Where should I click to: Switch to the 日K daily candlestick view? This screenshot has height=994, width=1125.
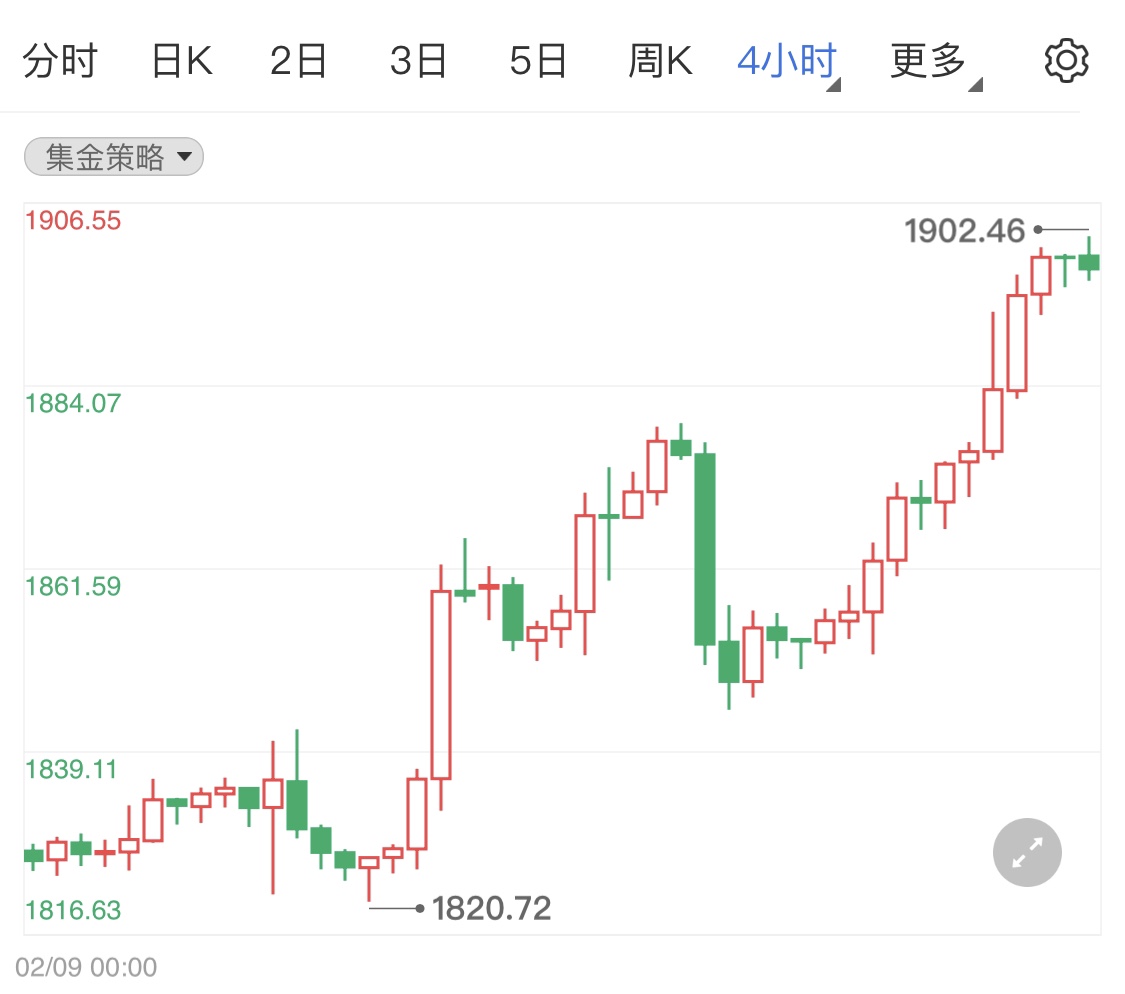coord(181,58)
